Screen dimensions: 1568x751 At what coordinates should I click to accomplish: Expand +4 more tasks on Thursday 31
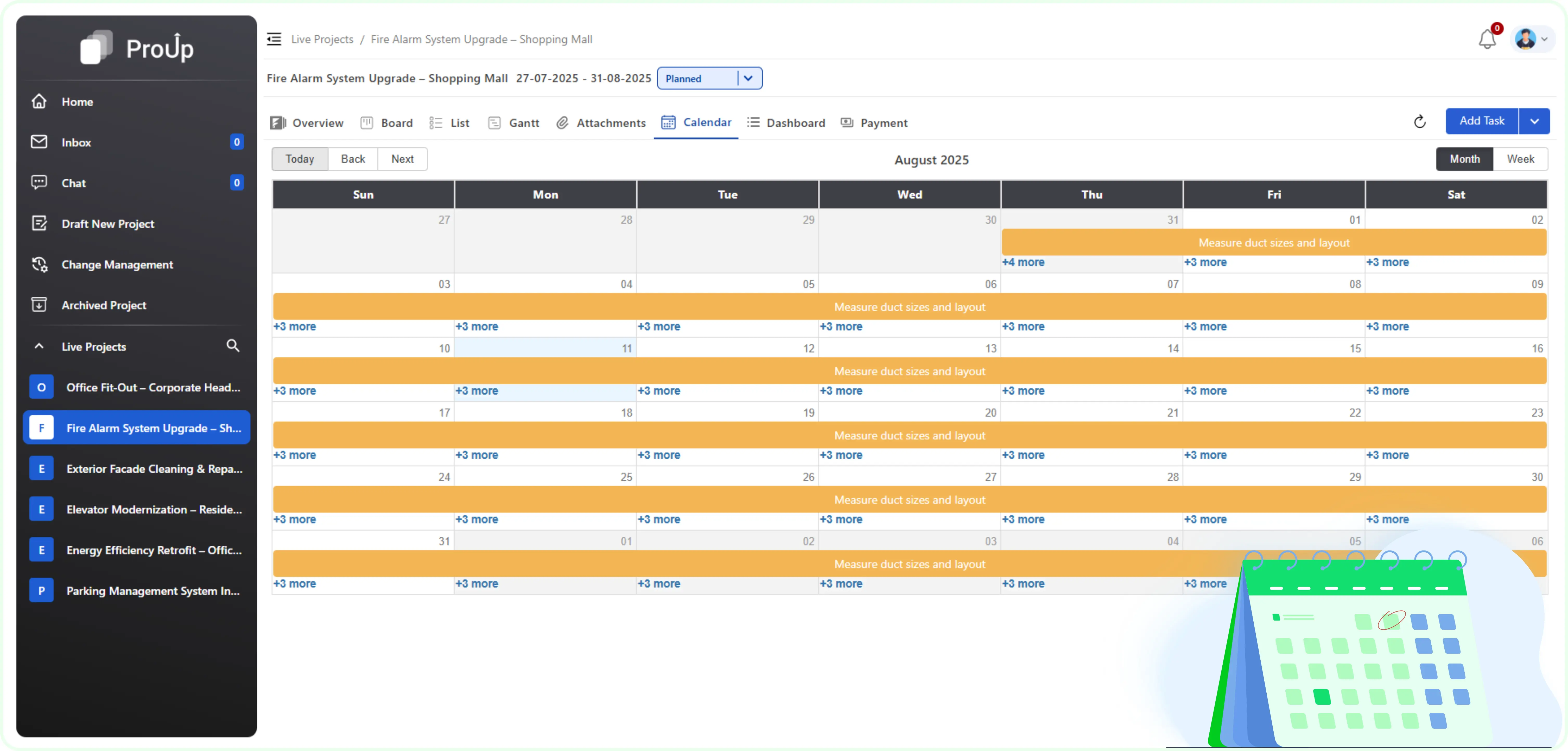tap(1024, 262)
